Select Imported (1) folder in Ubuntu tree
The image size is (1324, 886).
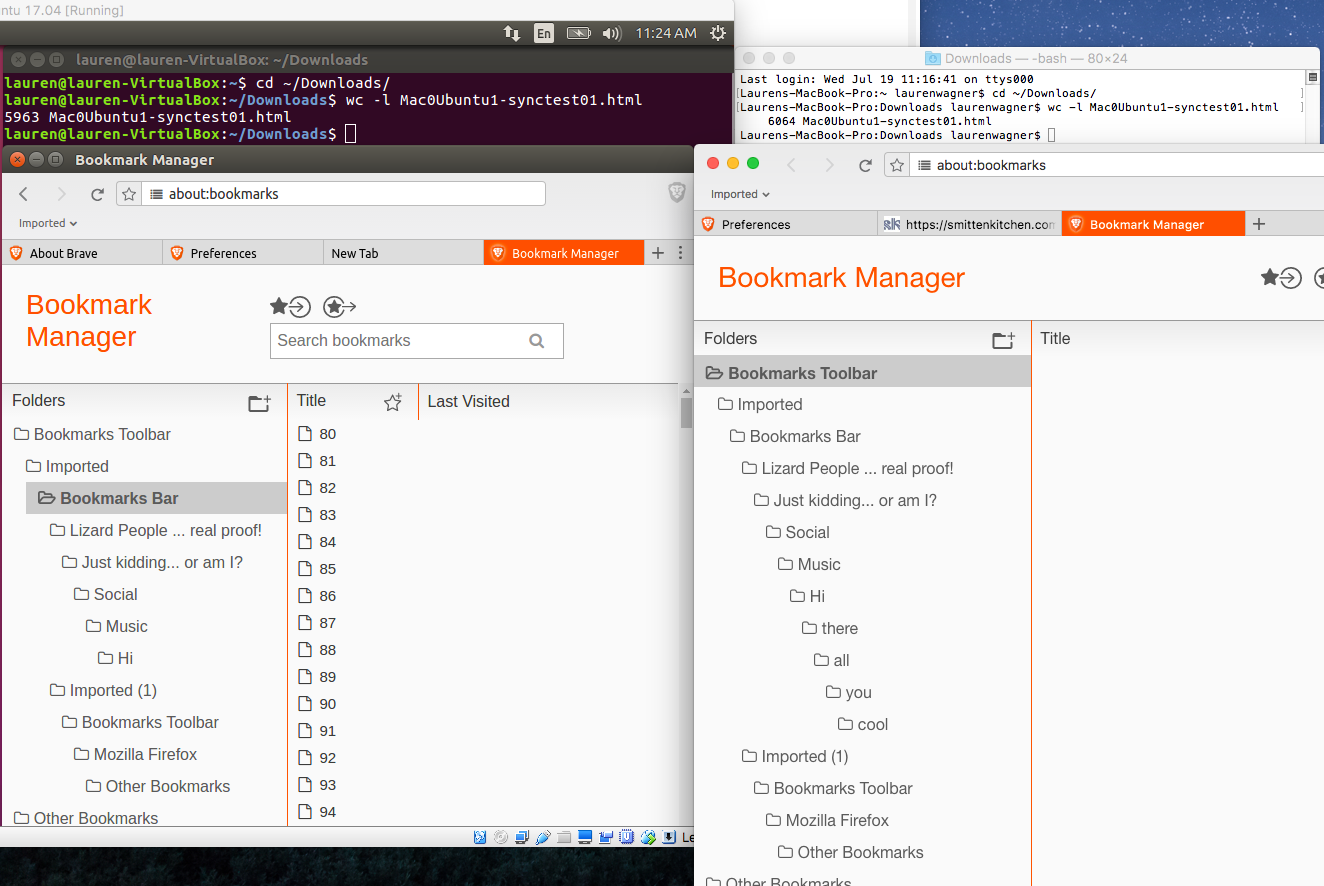click(x=103, y=690)
